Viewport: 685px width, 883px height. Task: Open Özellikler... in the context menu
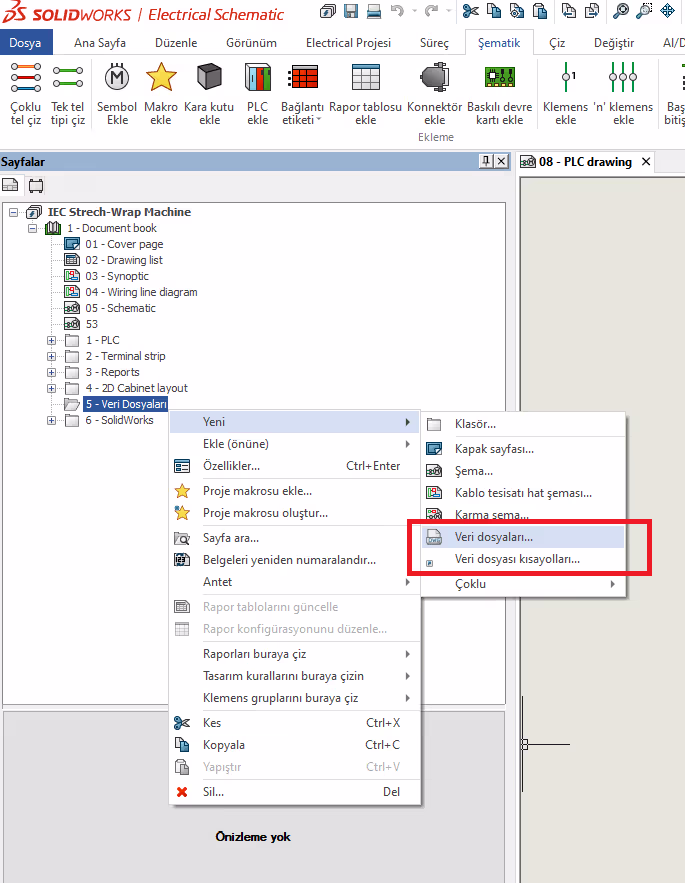[295, 466]
